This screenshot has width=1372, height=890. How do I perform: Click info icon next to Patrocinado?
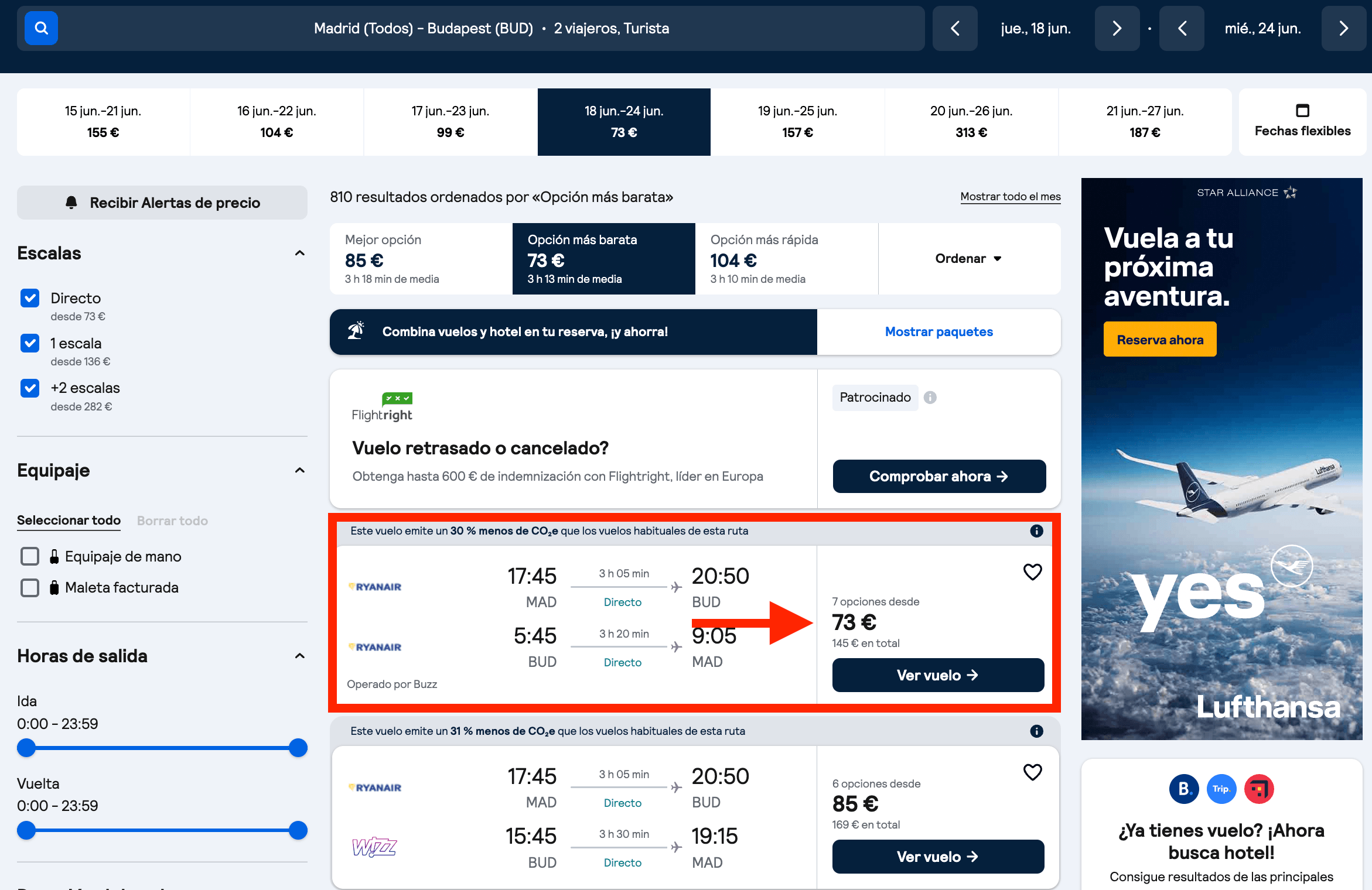tap(930, 398)
